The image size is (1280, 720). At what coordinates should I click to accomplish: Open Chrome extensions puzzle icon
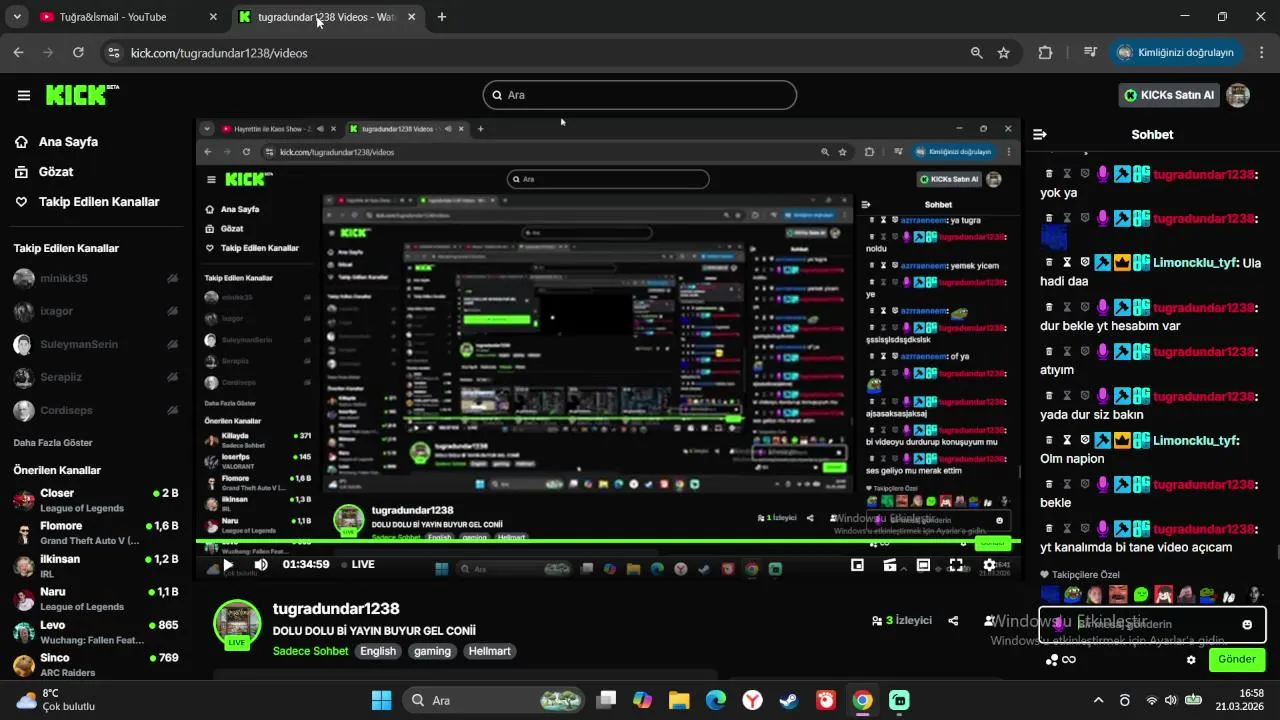tap(1046, 53)
